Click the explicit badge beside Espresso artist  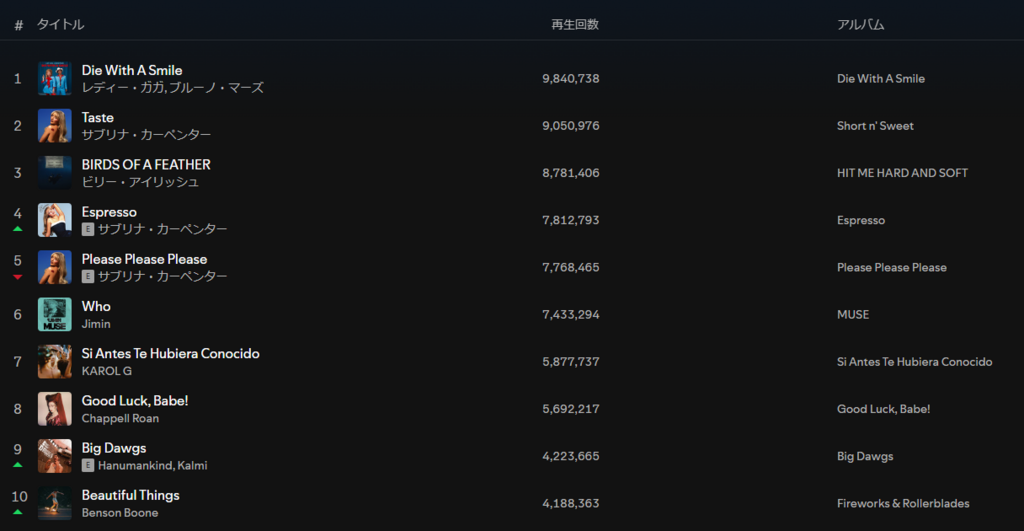point(88,229)
